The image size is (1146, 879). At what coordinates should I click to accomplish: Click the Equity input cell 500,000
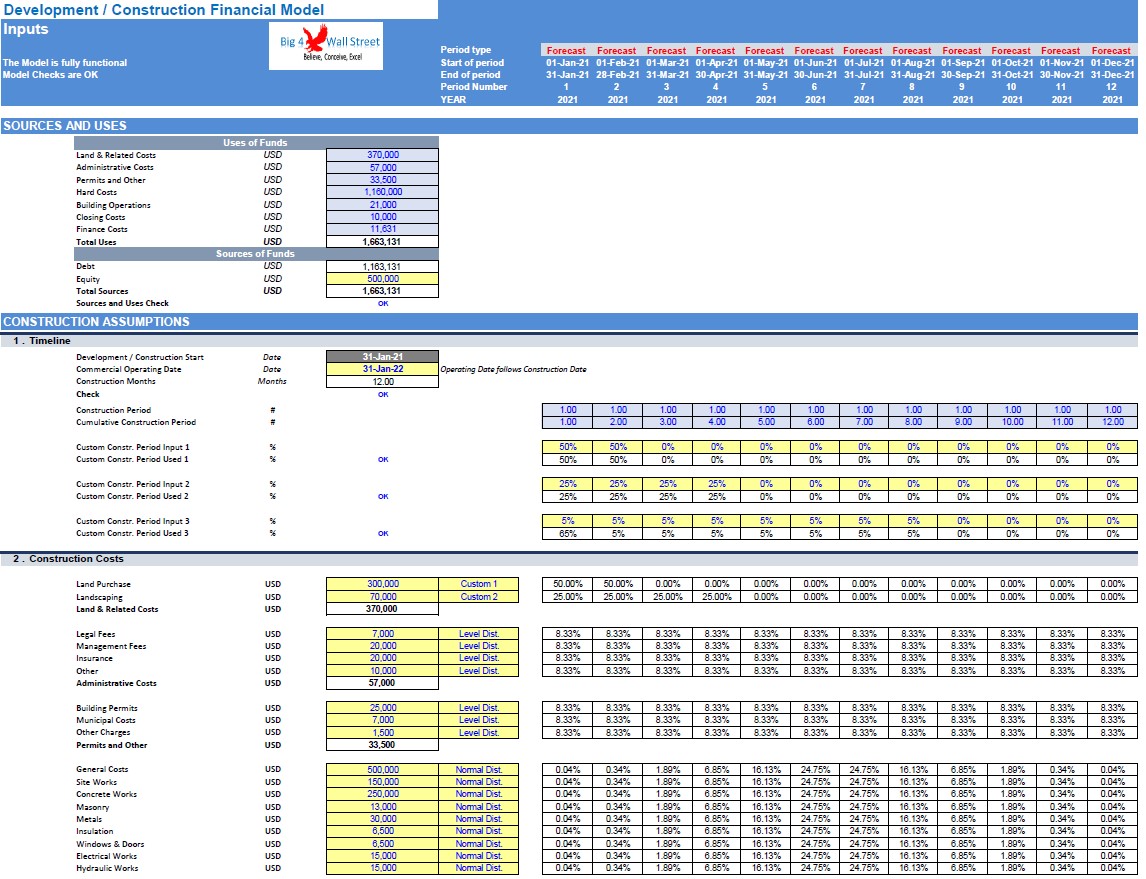(382, 278)
